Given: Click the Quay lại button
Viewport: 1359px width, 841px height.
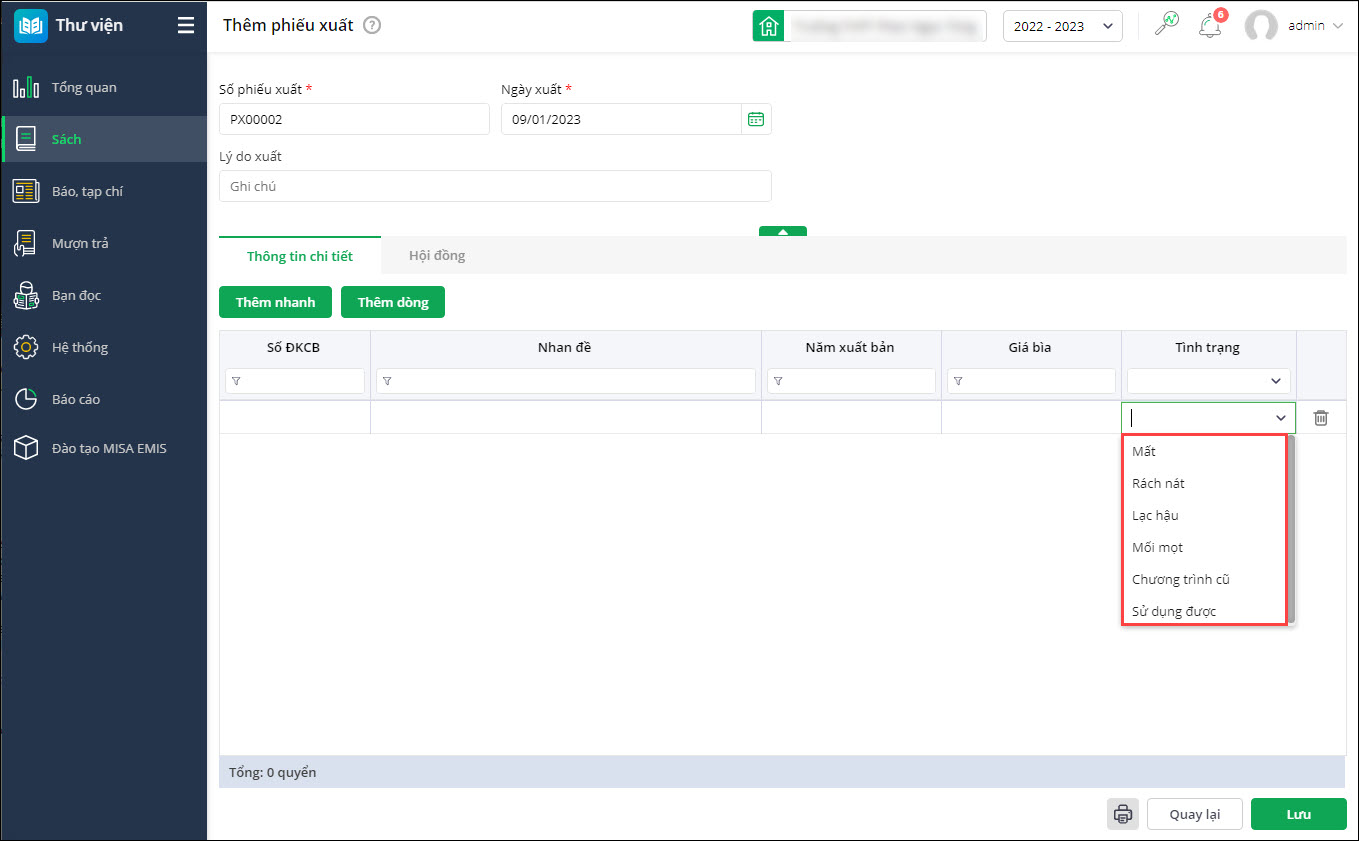Looking at the screenshot, I should [1195, 814].
